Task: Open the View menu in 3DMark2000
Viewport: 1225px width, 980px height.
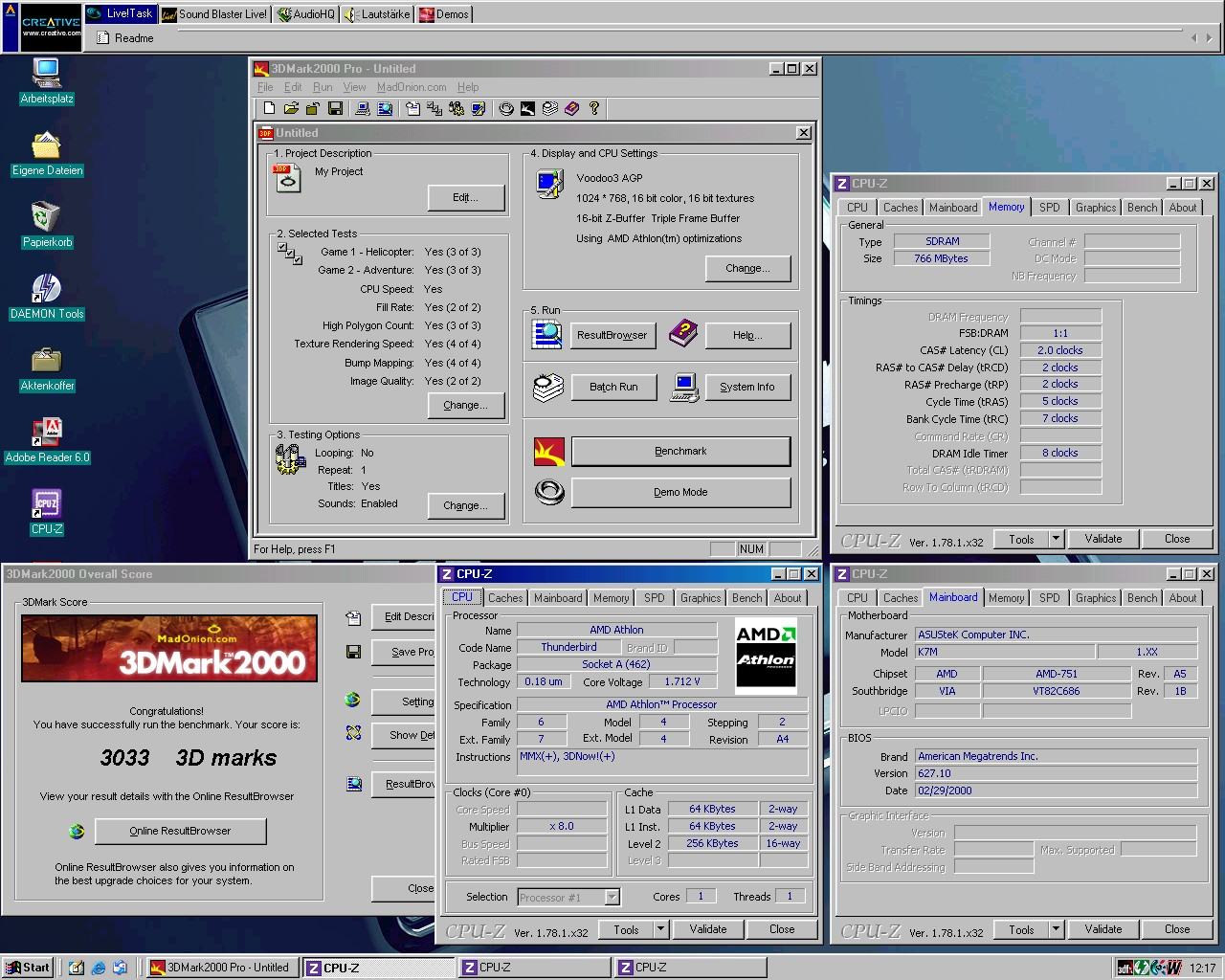Action: point(354,87)
